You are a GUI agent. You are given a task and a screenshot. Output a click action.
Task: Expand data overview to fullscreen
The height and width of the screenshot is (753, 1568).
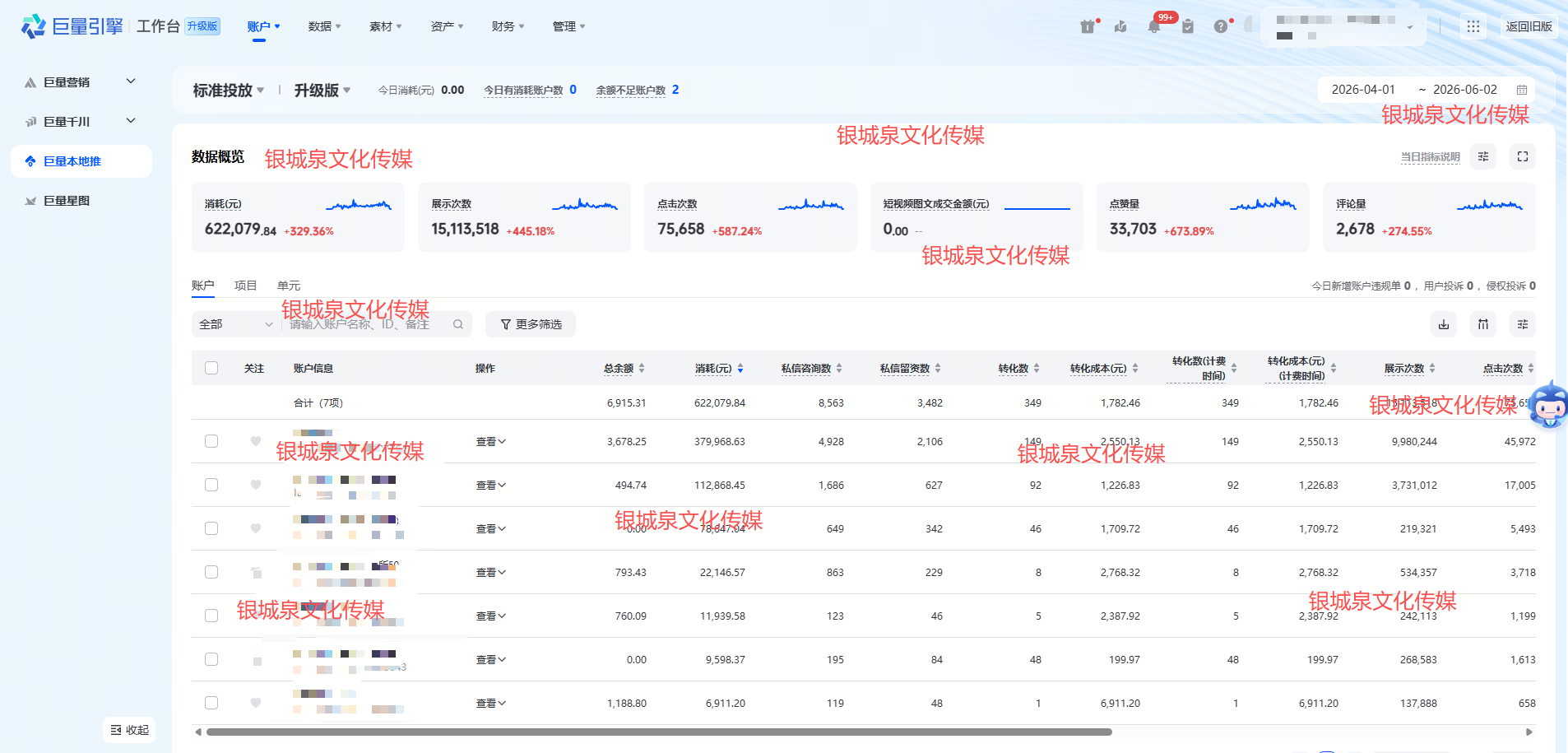(x=1523, y=156)
